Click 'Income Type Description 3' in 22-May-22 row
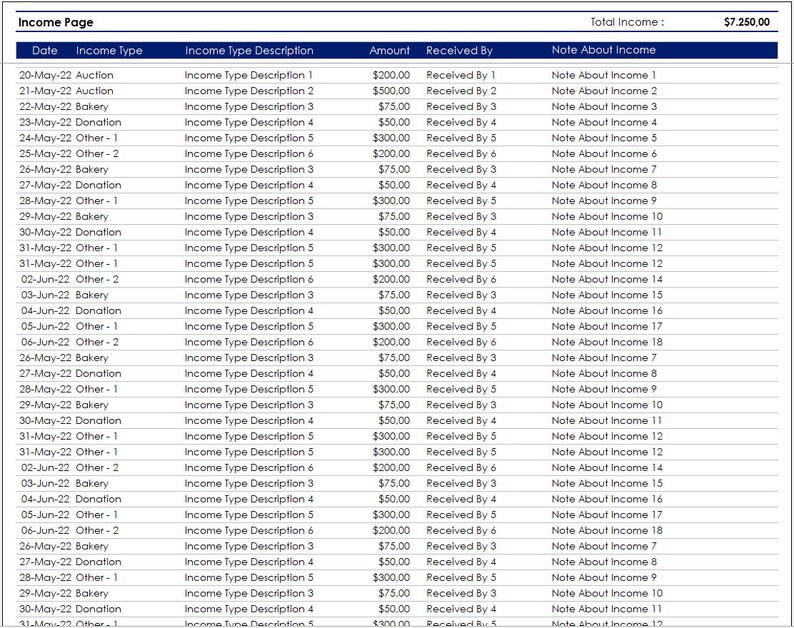794x628 pixels. tap(249, 107)
